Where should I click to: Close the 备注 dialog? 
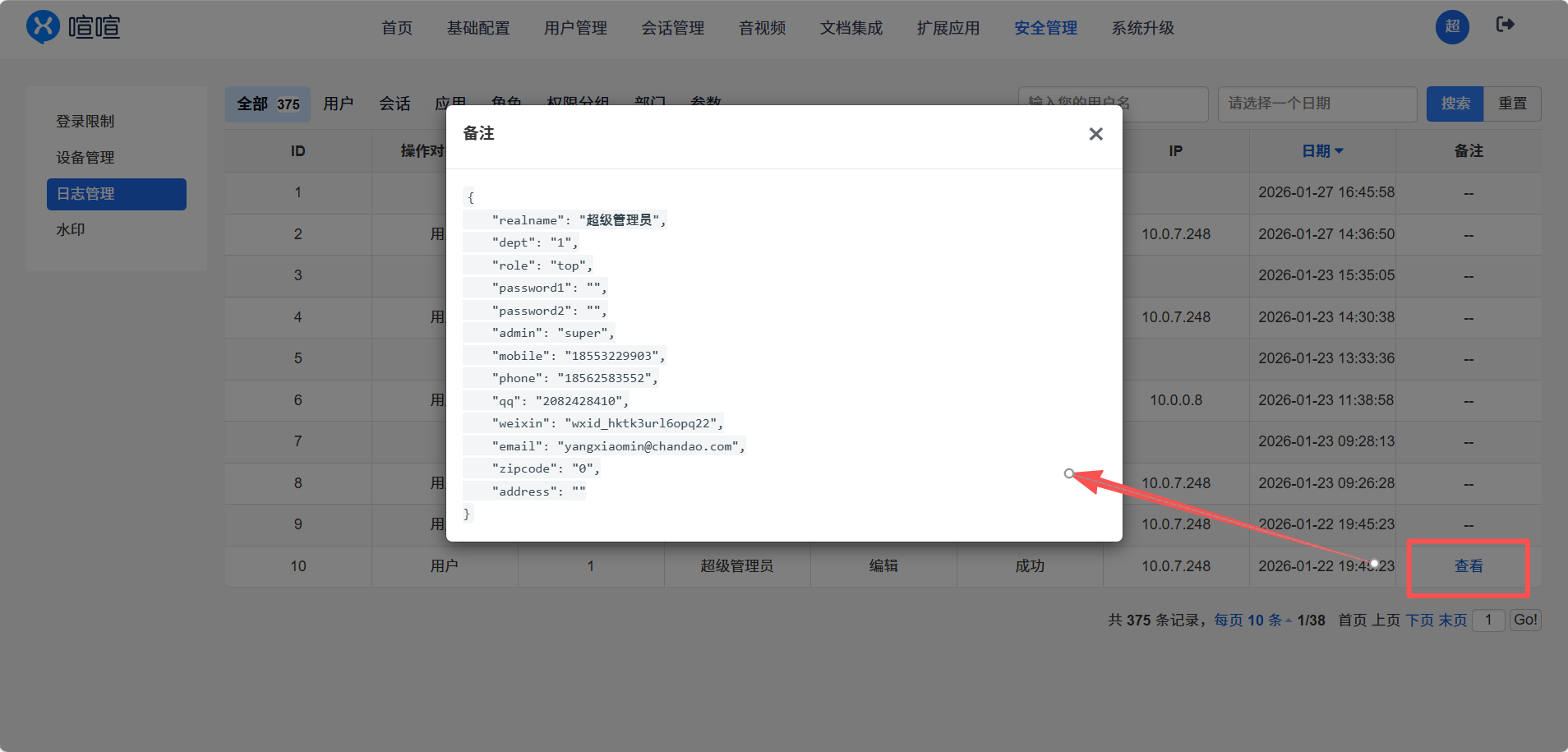pyautogui.click(x=1095, y=134)
